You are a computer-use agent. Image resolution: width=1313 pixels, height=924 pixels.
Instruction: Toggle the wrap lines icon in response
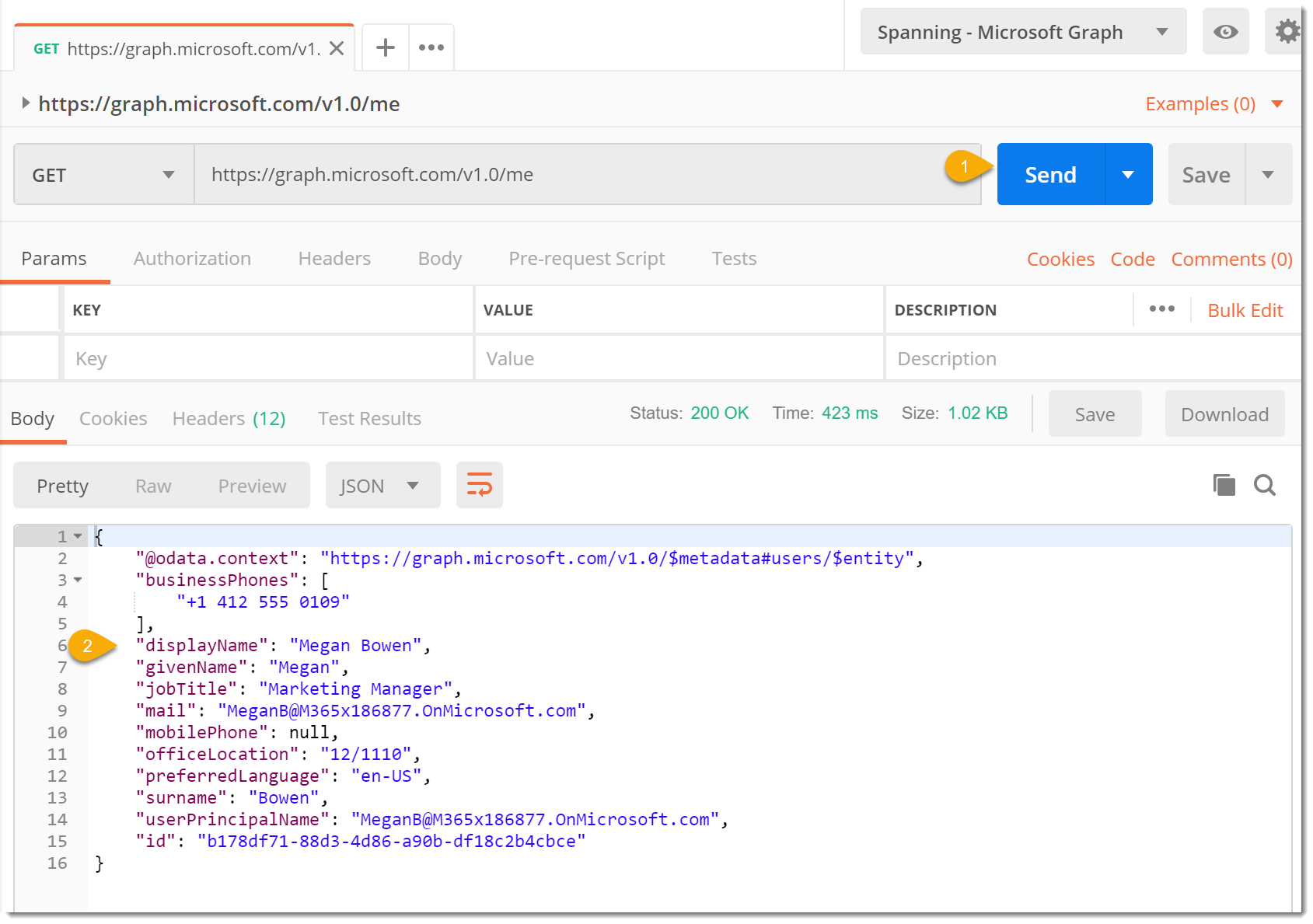click(480, 485)
